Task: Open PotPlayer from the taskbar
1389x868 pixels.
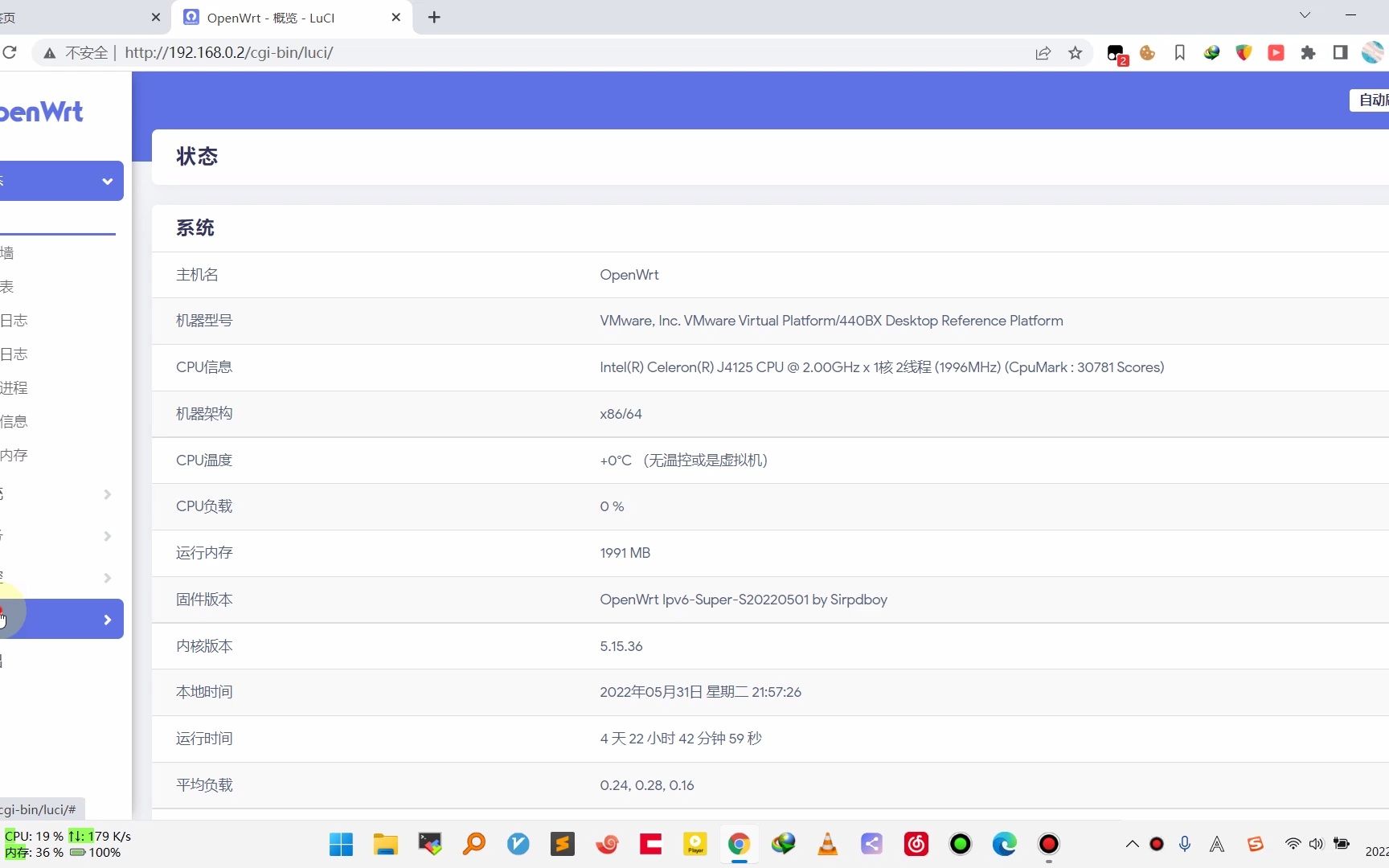Action: [694, 844]
